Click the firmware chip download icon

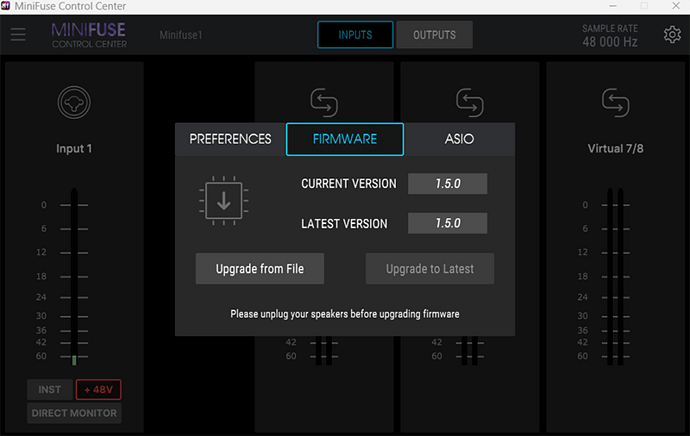224,201
